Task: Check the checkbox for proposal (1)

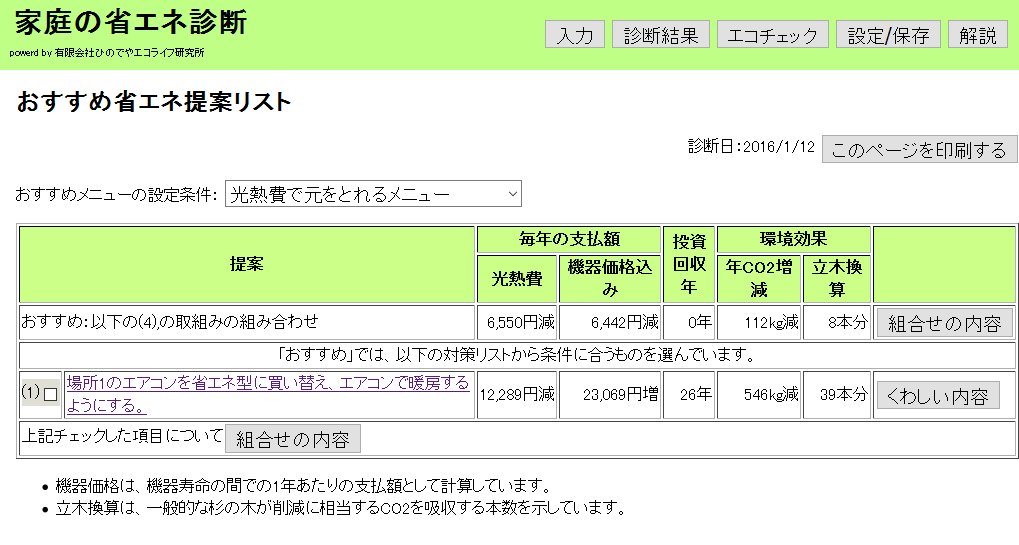Action: pyautogui.click(x=51, y=394)
